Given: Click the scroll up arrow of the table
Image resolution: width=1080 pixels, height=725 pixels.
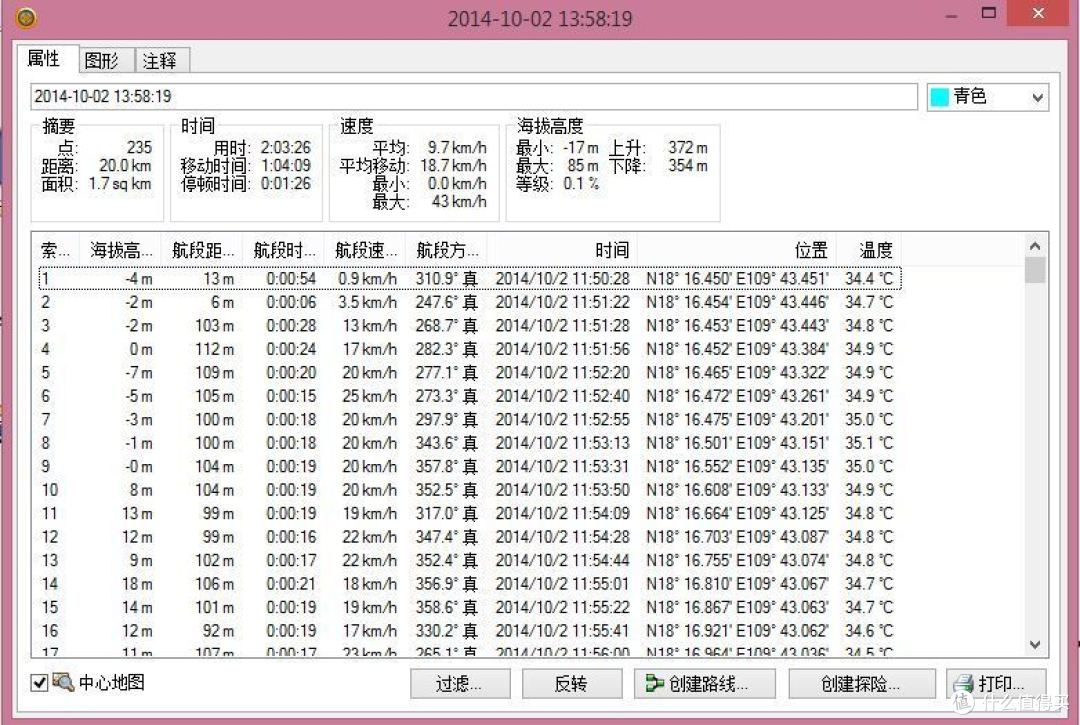Looking at the screenshot, I should click(x=1035, y=245).
